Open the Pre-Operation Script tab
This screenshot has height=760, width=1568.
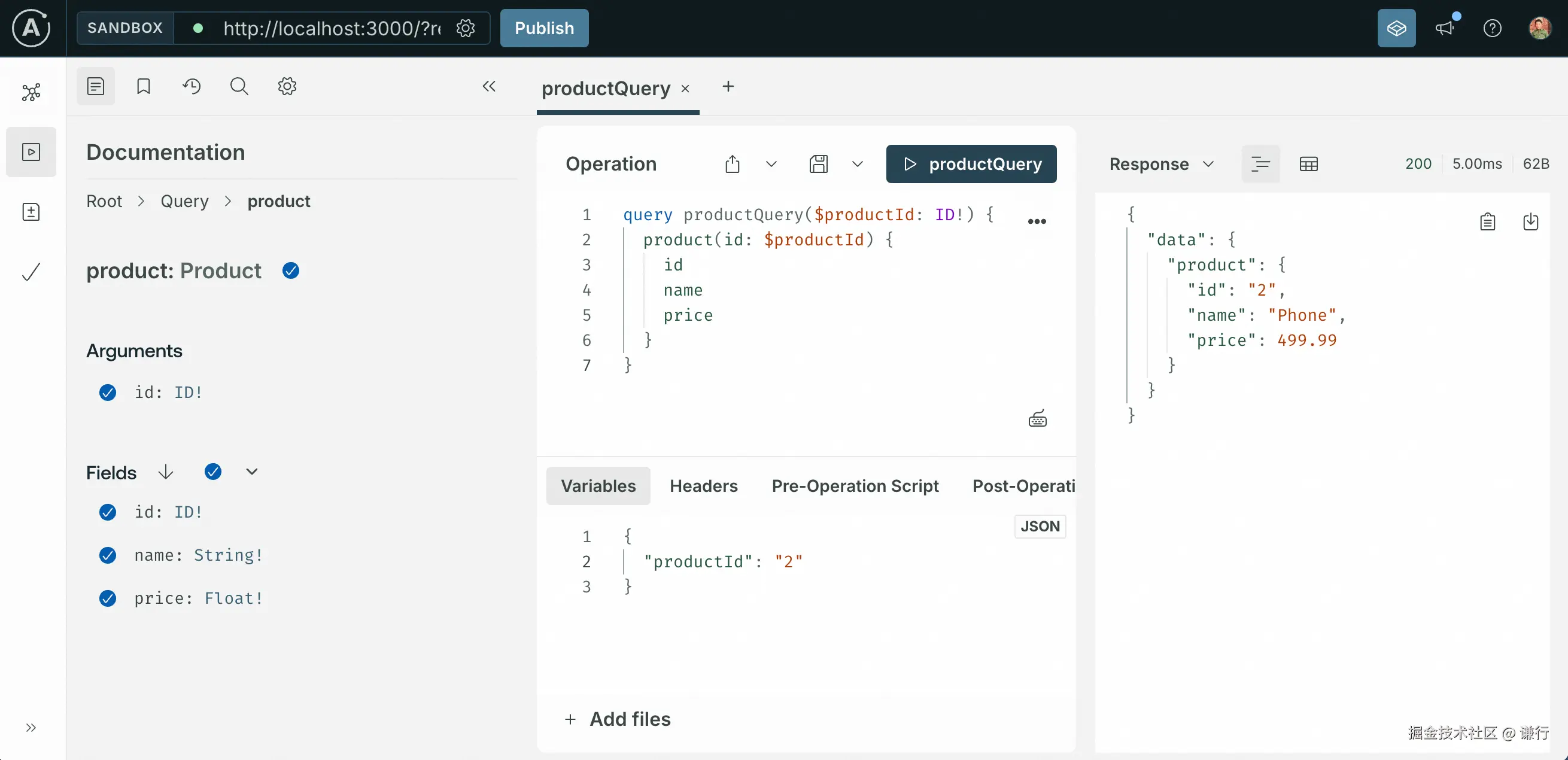tap(855, 485)
